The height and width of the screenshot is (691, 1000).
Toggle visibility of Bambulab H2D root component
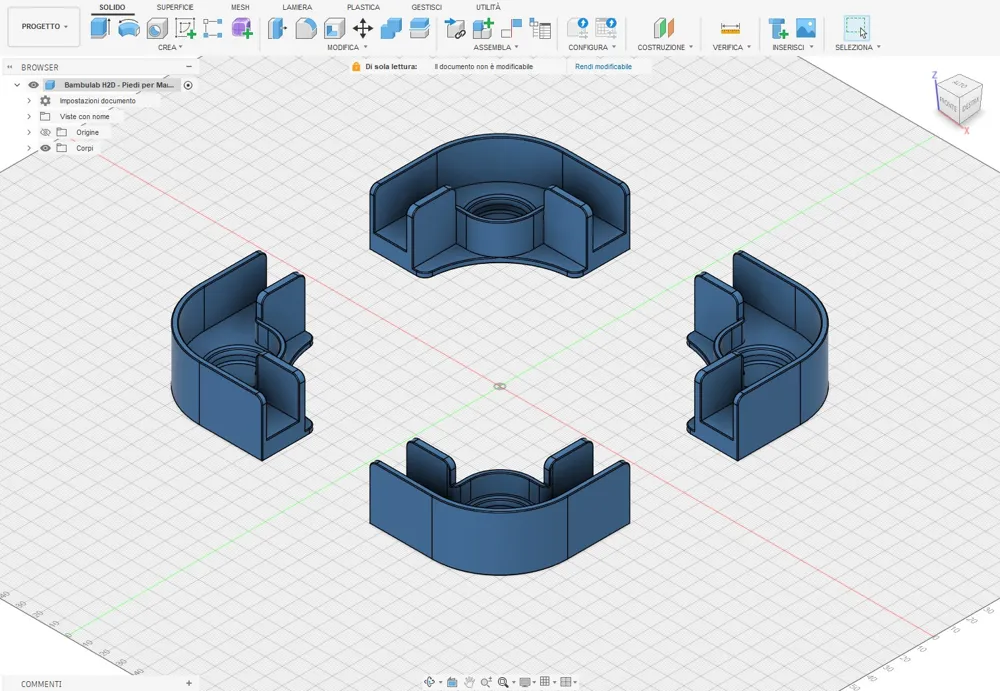pos(34,85)
